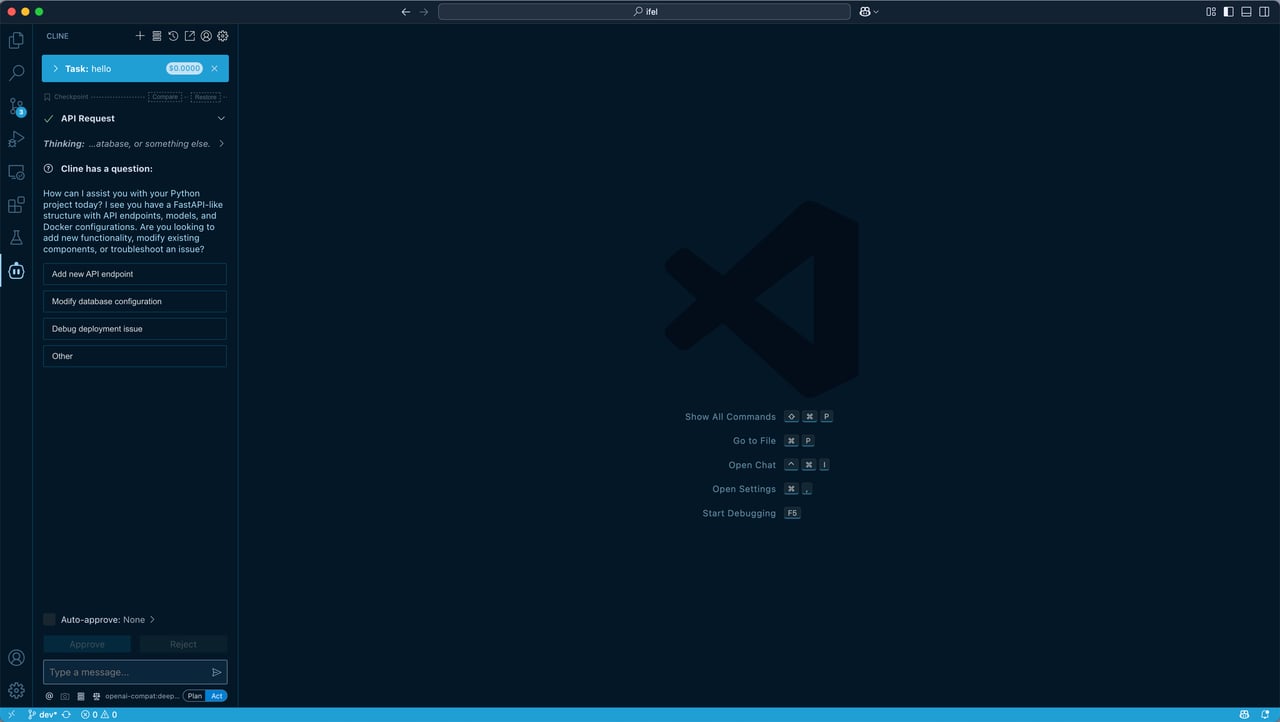1280x722 pixels.
Task: Toggle the bottom panel
Action: pyautogui.click(x=1247, y=12)
